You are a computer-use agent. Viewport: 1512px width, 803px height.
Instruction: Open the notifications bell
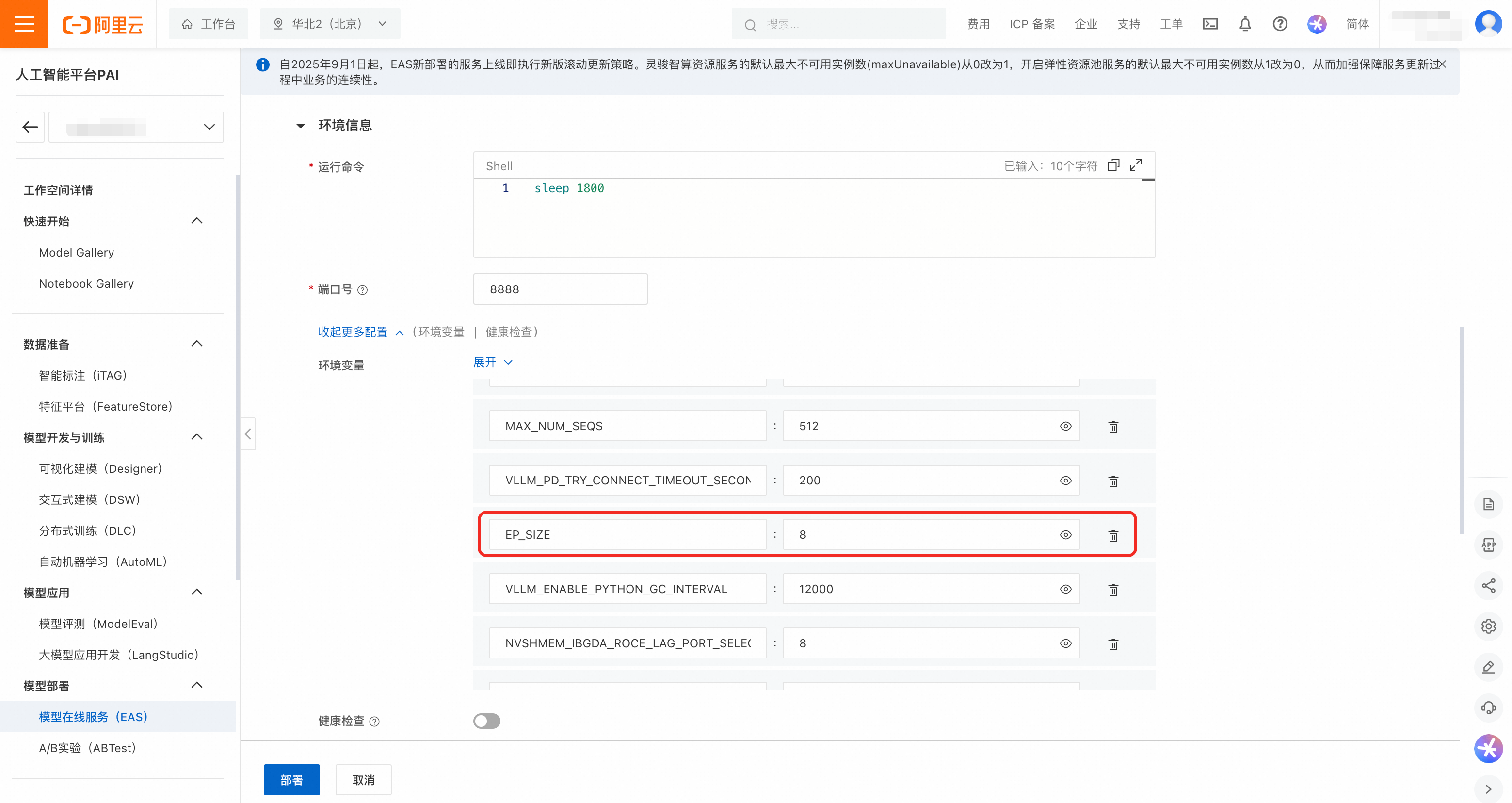pyautogui.click(x=1245, y=24)
